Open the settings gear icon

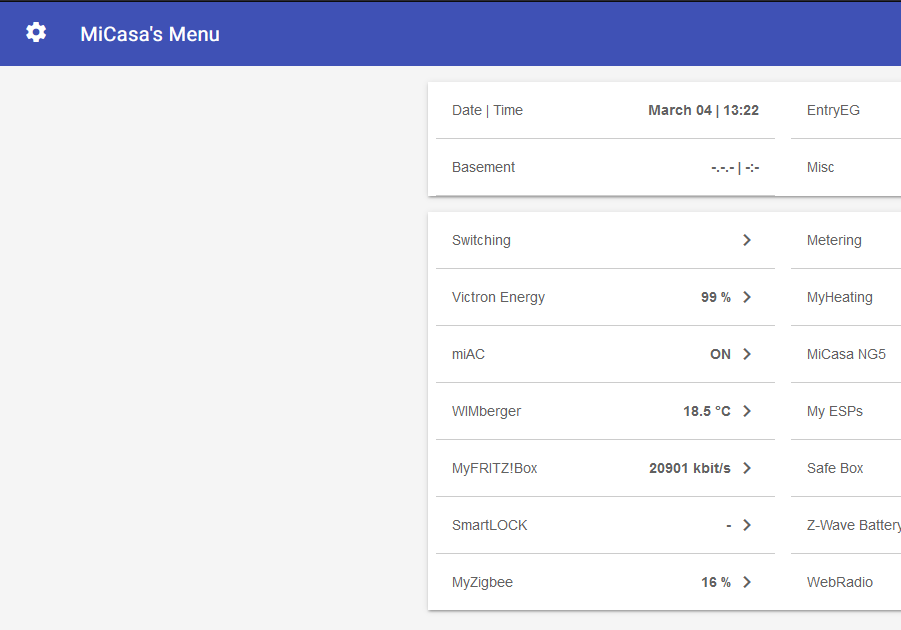[x=36, y=33]
